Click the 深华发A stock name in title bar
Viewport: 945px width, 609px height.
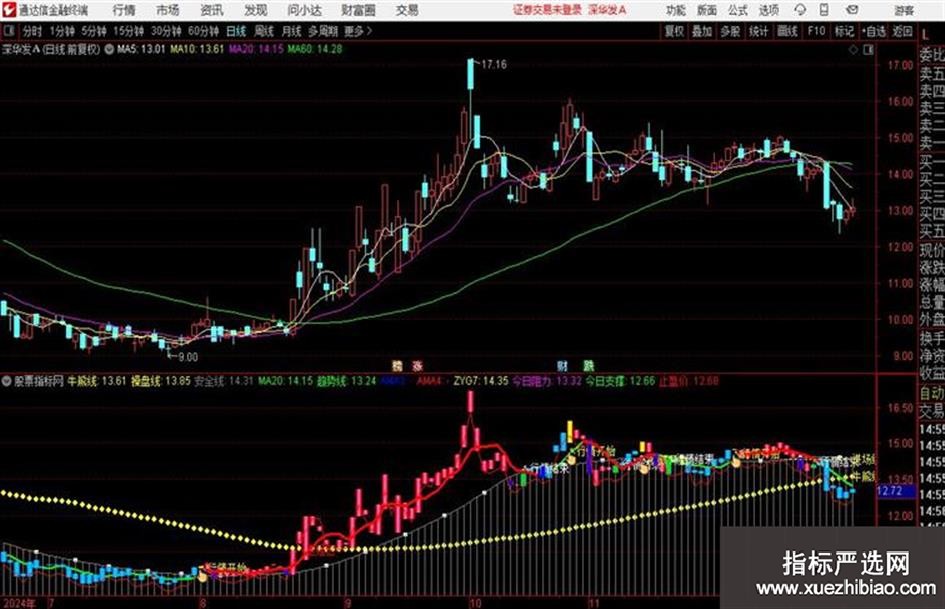(x=606, y=10)
